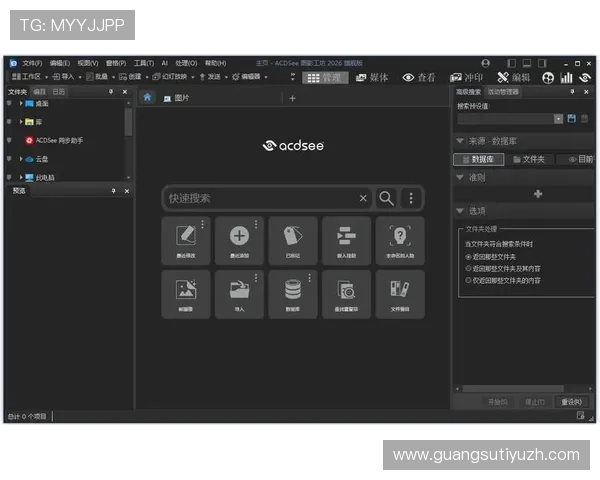The height and width of the screenshot is (480, 600).
Task: Open the import tile with folder-arrow icon
Action: (239, 294)
